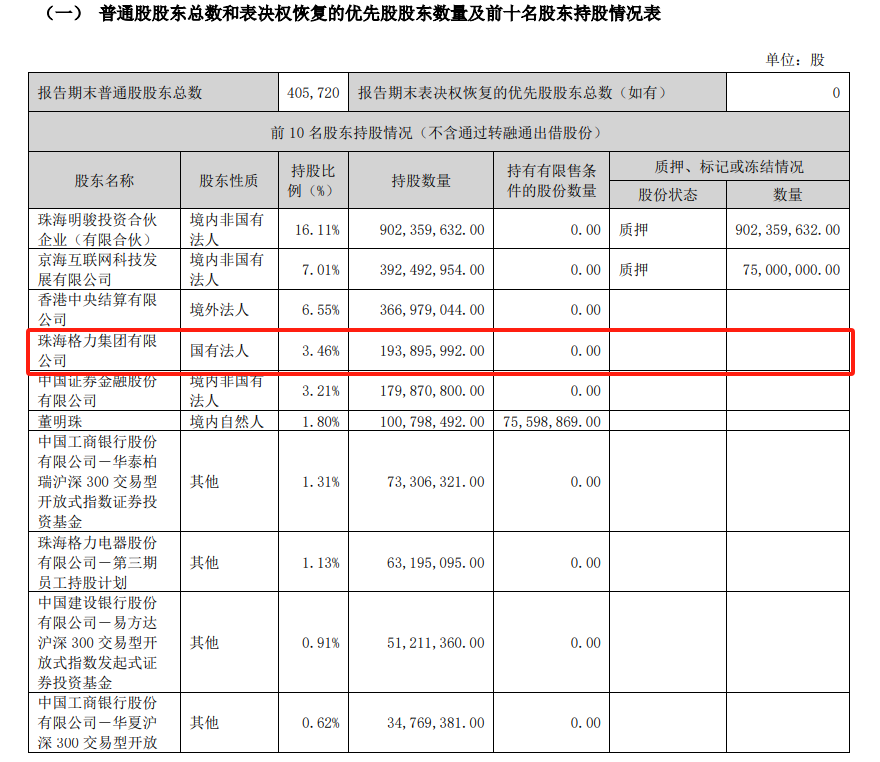880x762 pixels.
Task: Click the shareholder total "405,720"
Action: [x=313, y=93]
